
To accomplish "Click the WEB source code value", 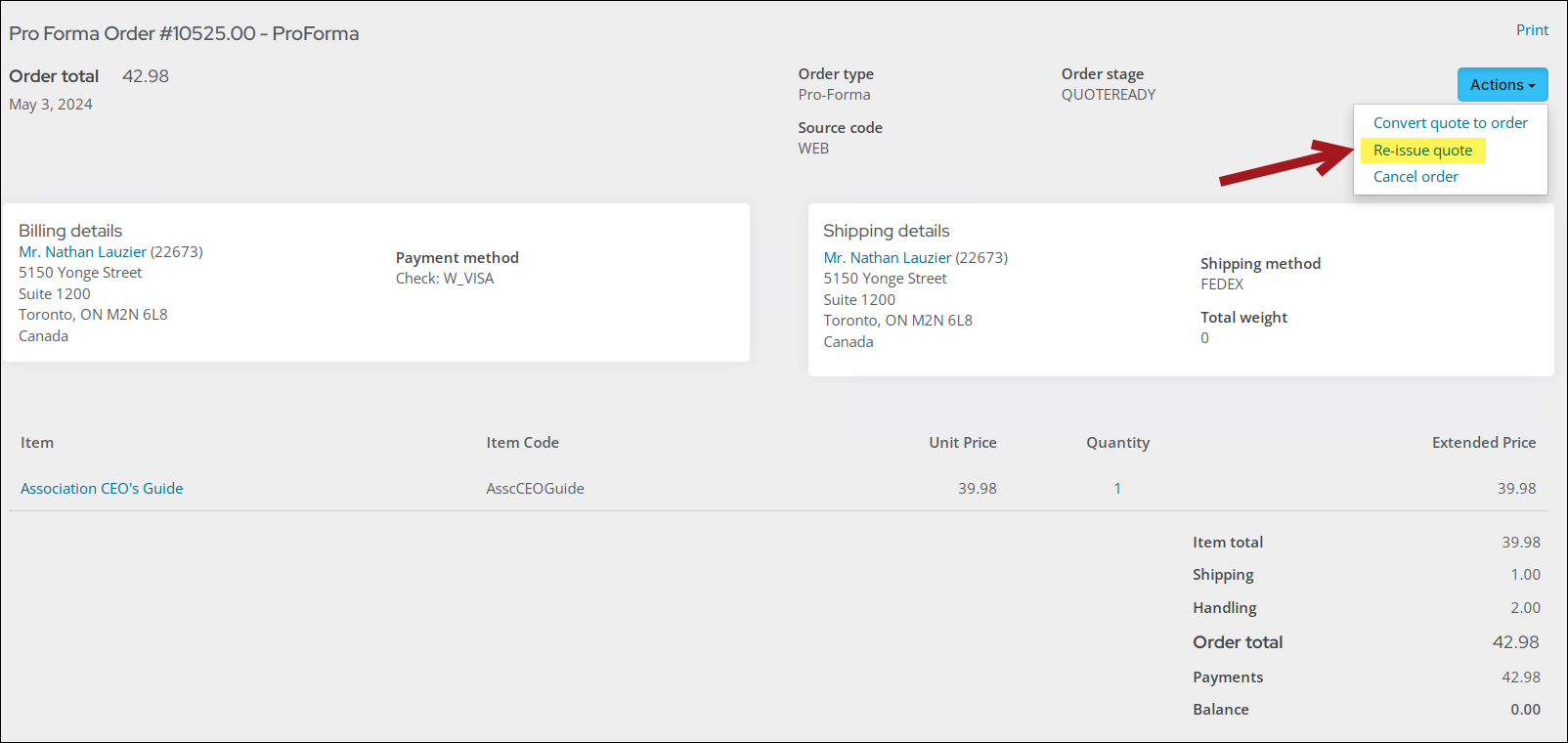I will 813,149.
